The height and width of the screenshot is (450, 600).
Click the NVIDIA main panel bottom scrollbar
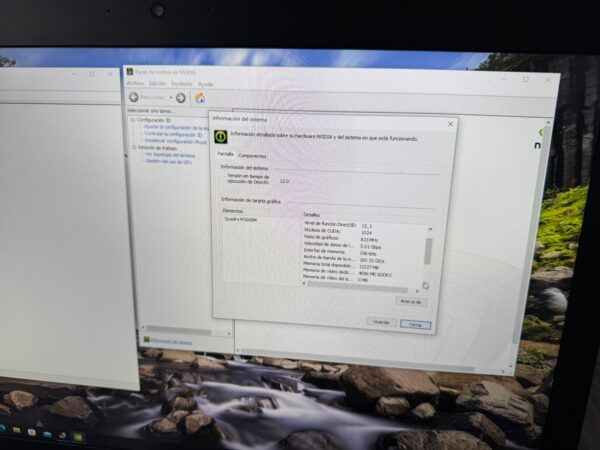click(358, 361)
